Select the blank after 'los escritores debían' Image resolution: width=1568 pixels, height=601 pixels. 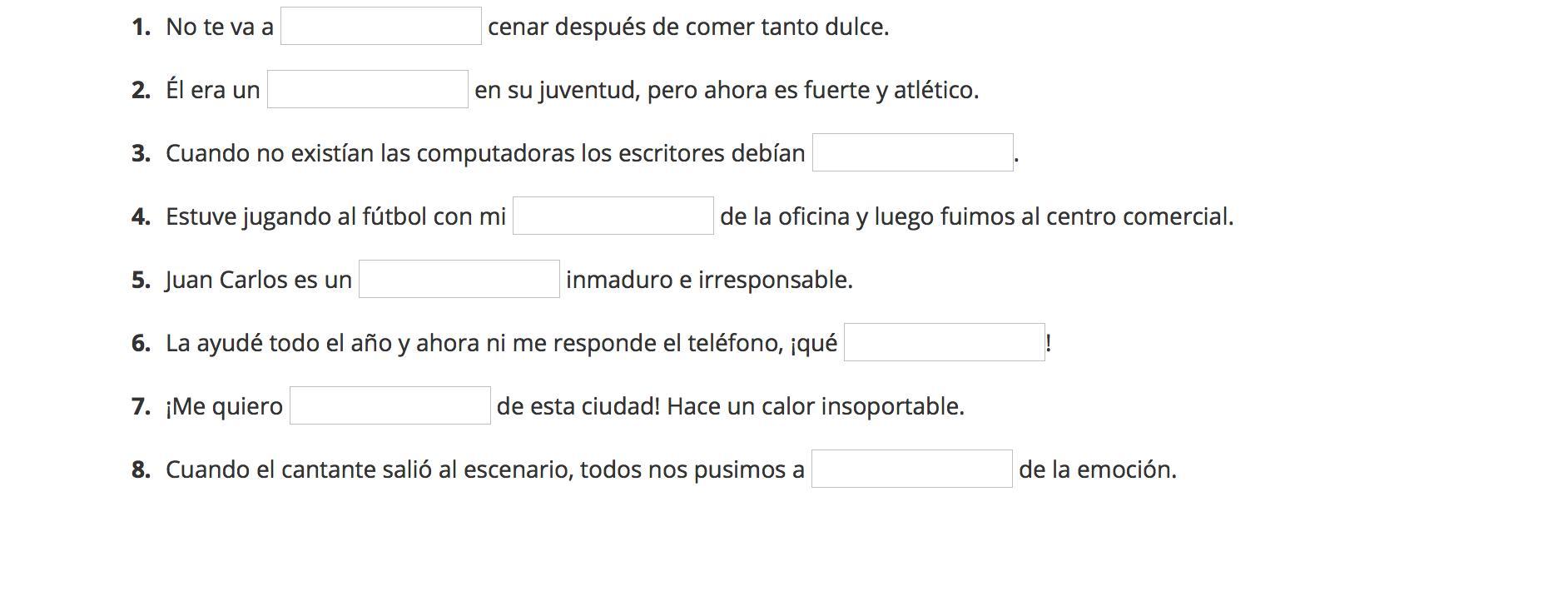[x=912, y=153]
